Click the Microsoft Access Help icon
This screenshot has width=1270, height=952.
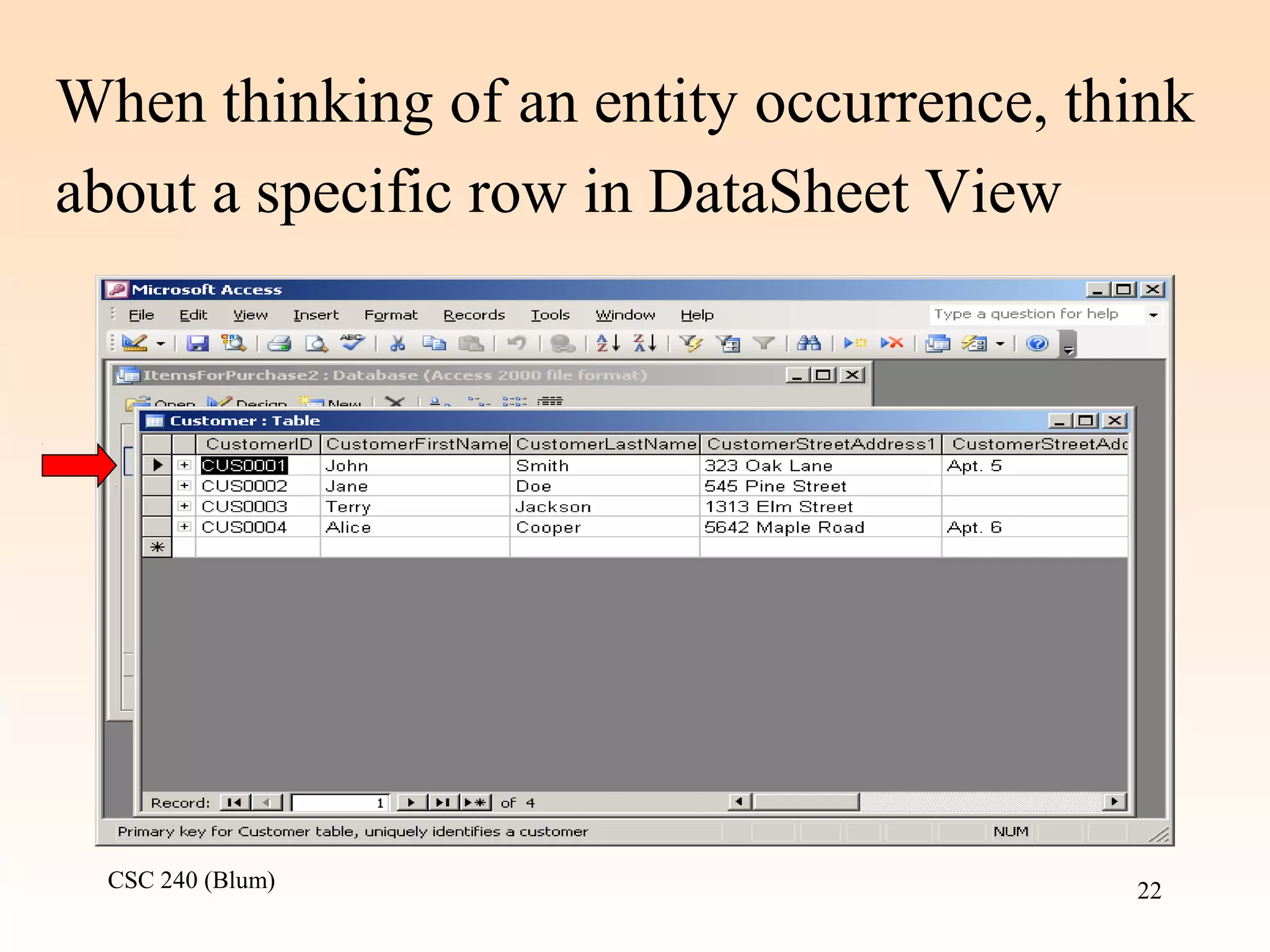1037,343
